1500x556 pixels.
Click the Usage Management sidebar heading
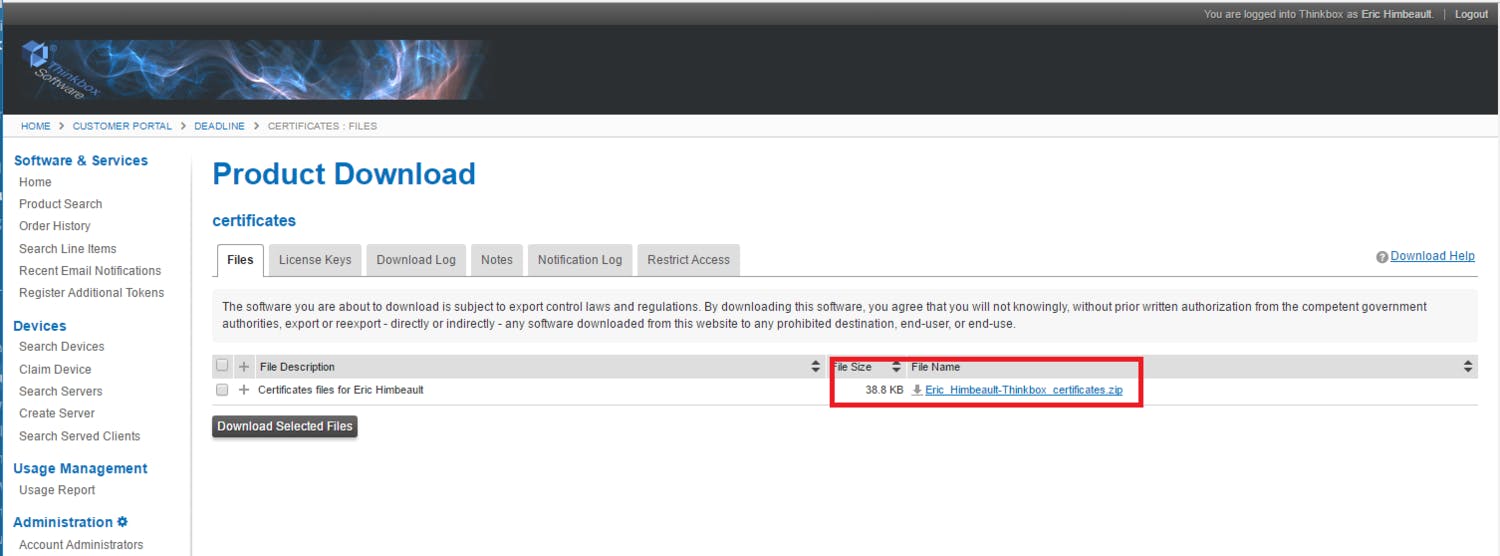tap(80, 468)
